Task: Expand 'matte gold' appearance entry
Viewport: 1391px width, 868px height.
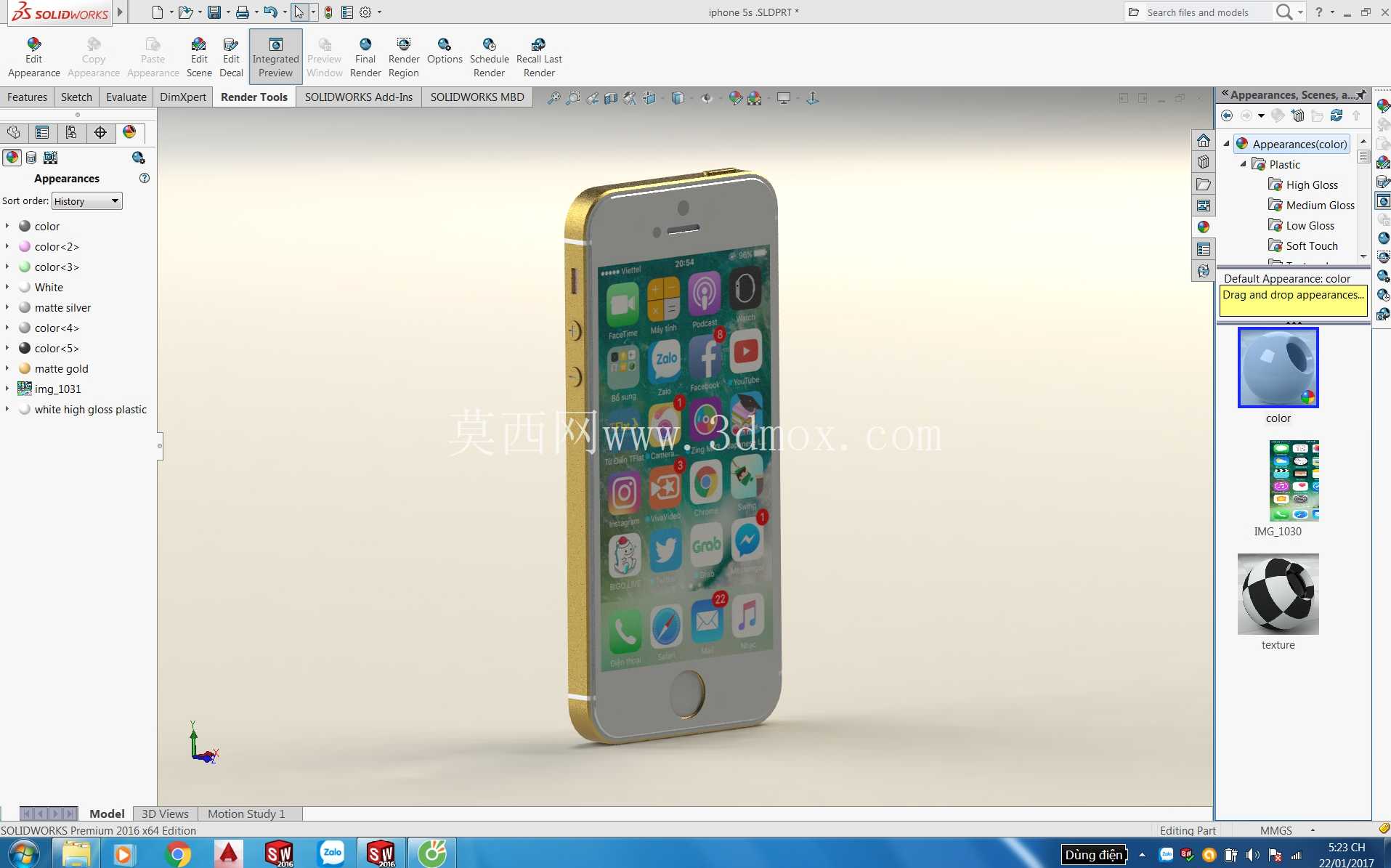Action: (7, 368)
